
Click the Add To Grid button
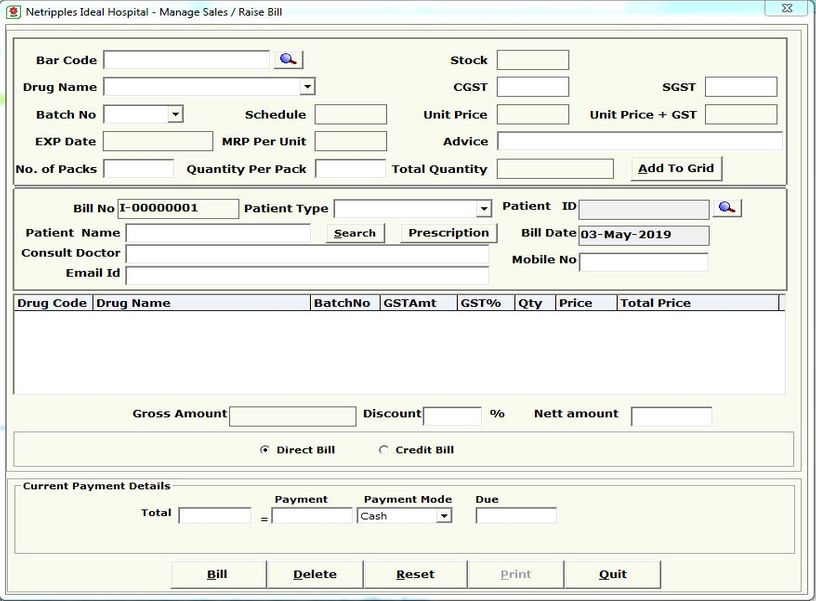[x=676, y=169]
